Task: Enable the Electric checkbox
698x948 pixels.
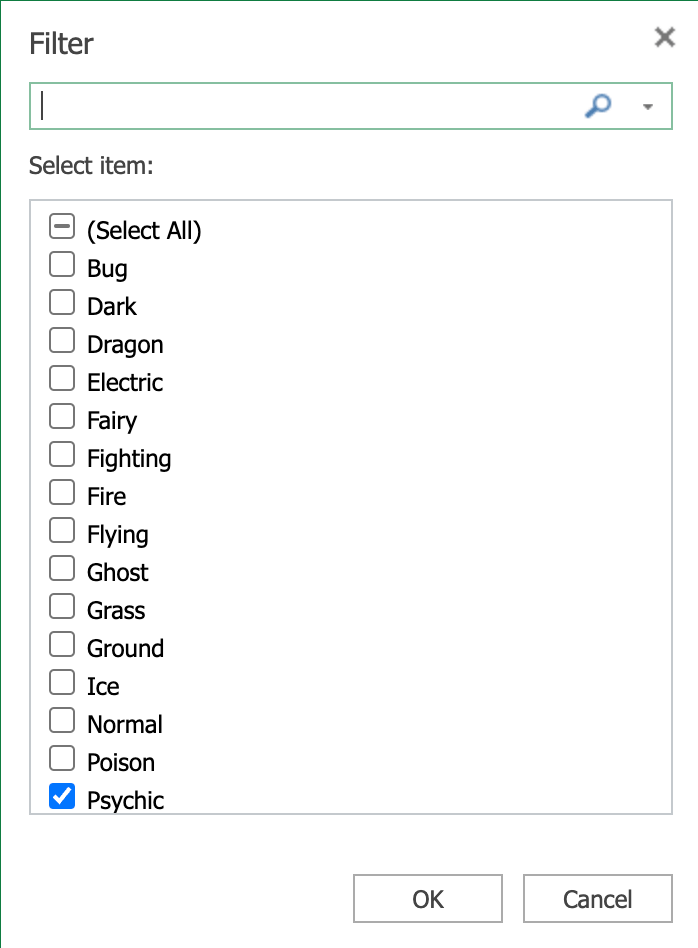Action: point(62,378)
